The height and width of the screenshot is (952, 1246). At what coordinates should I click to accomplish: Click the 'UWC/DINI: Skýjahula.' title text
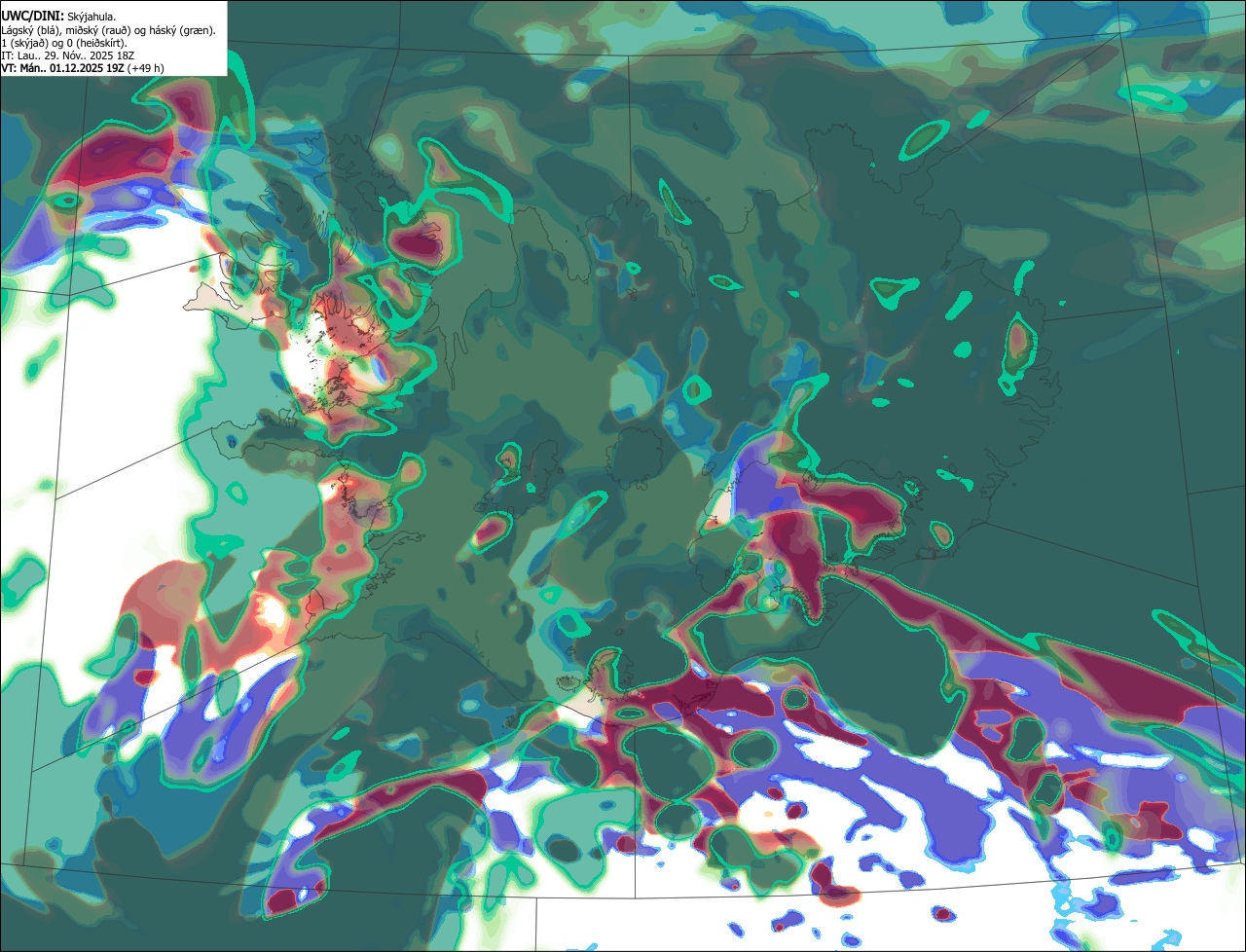coord(58,17)
